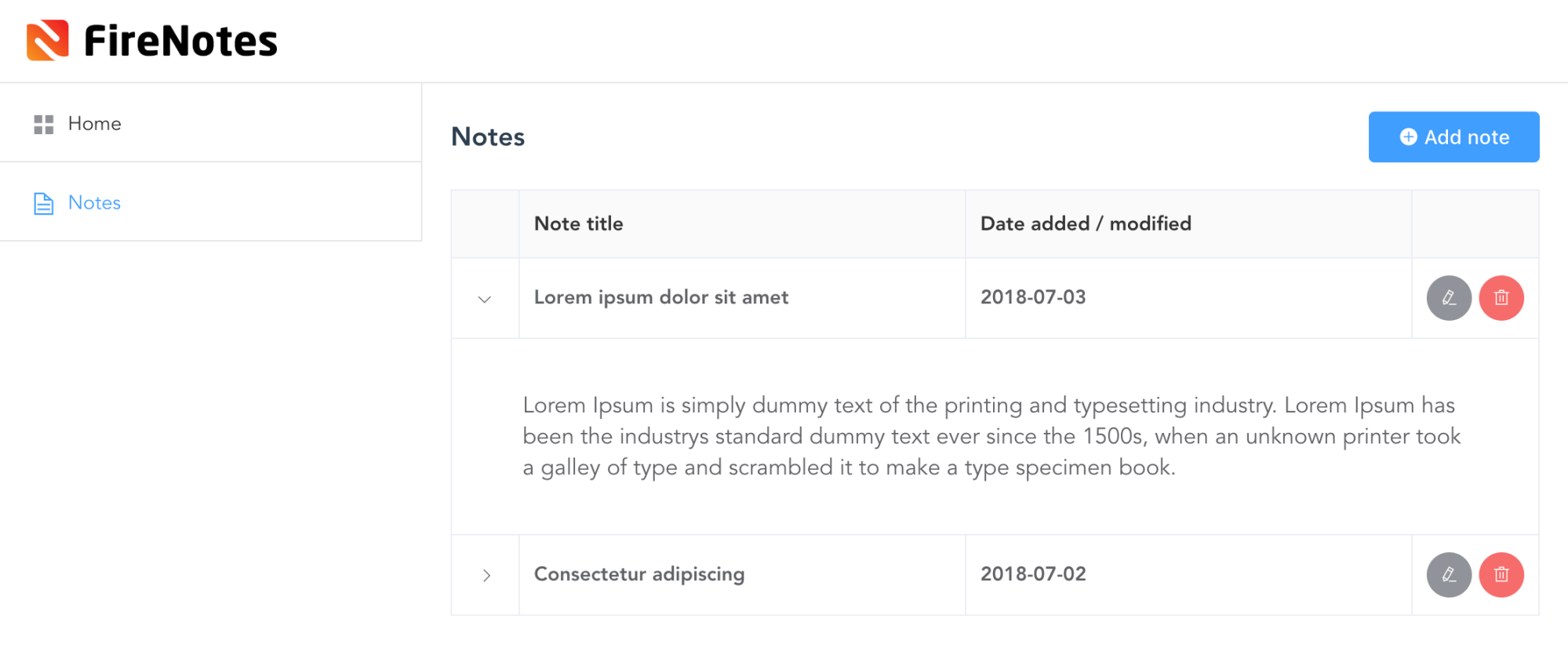The image size is (1568, 654).
Task: Click the Note title column header
Action: click(x=578, y=223)
